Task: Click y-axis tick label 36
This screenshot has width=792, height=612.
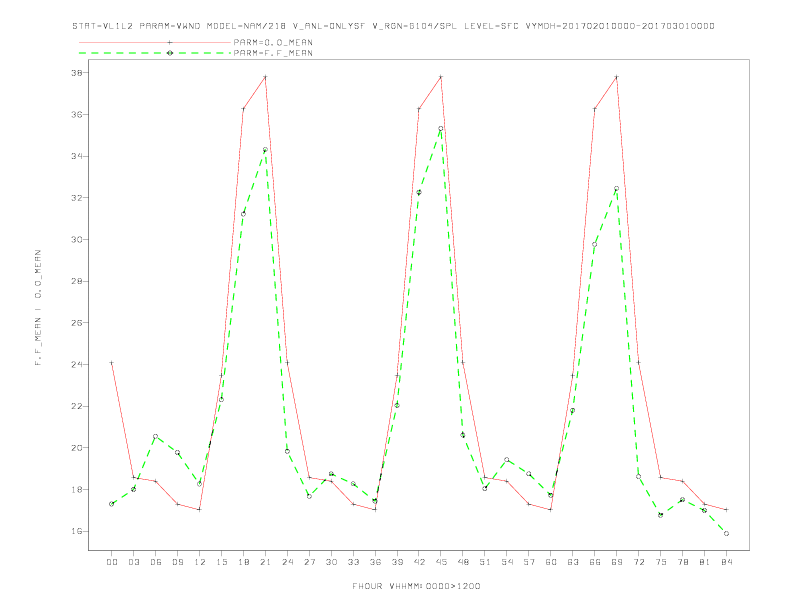Action: coord(77,115)
